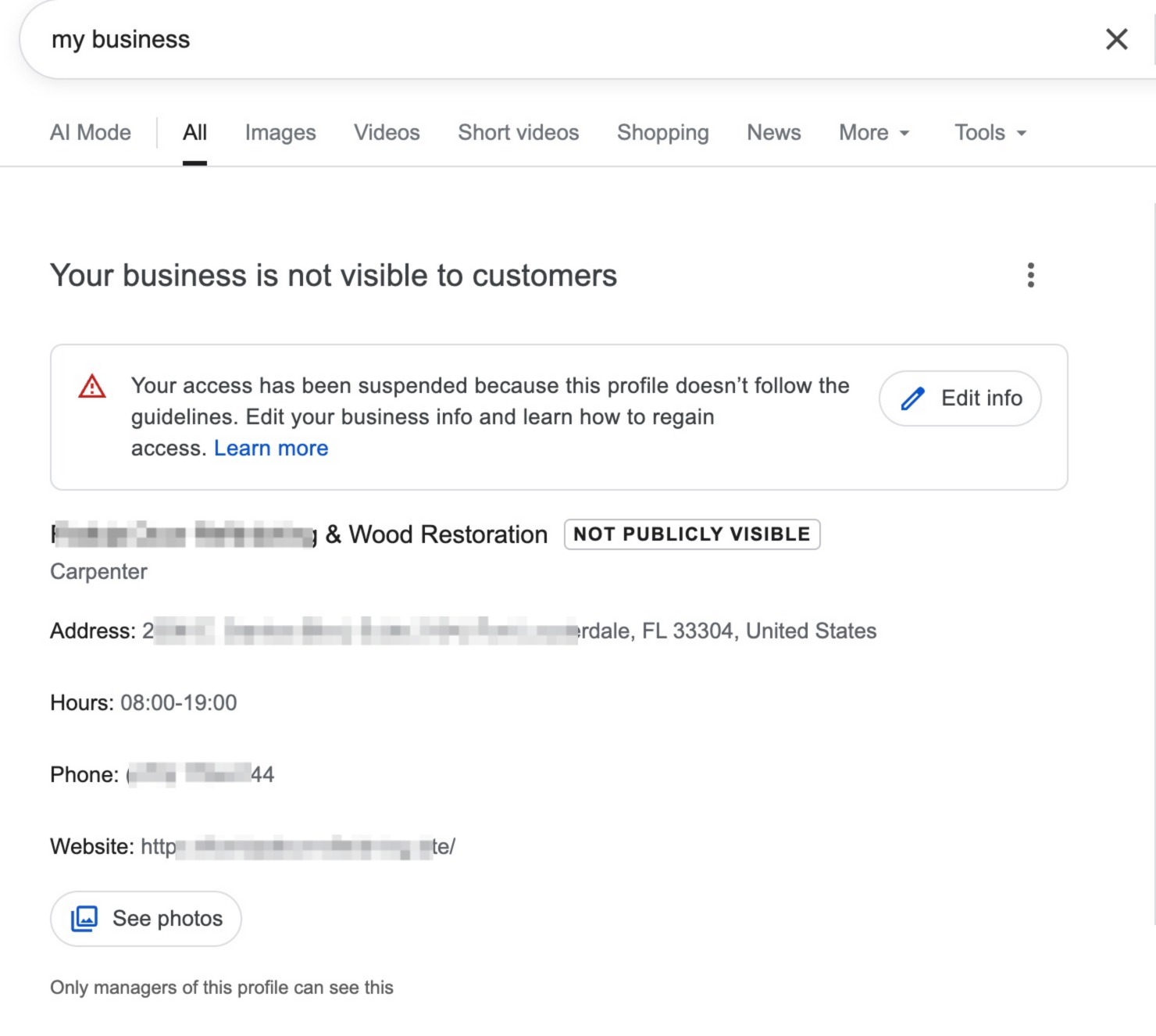
Task: Open the three-dot options menu
Action: pos(1030,275)
